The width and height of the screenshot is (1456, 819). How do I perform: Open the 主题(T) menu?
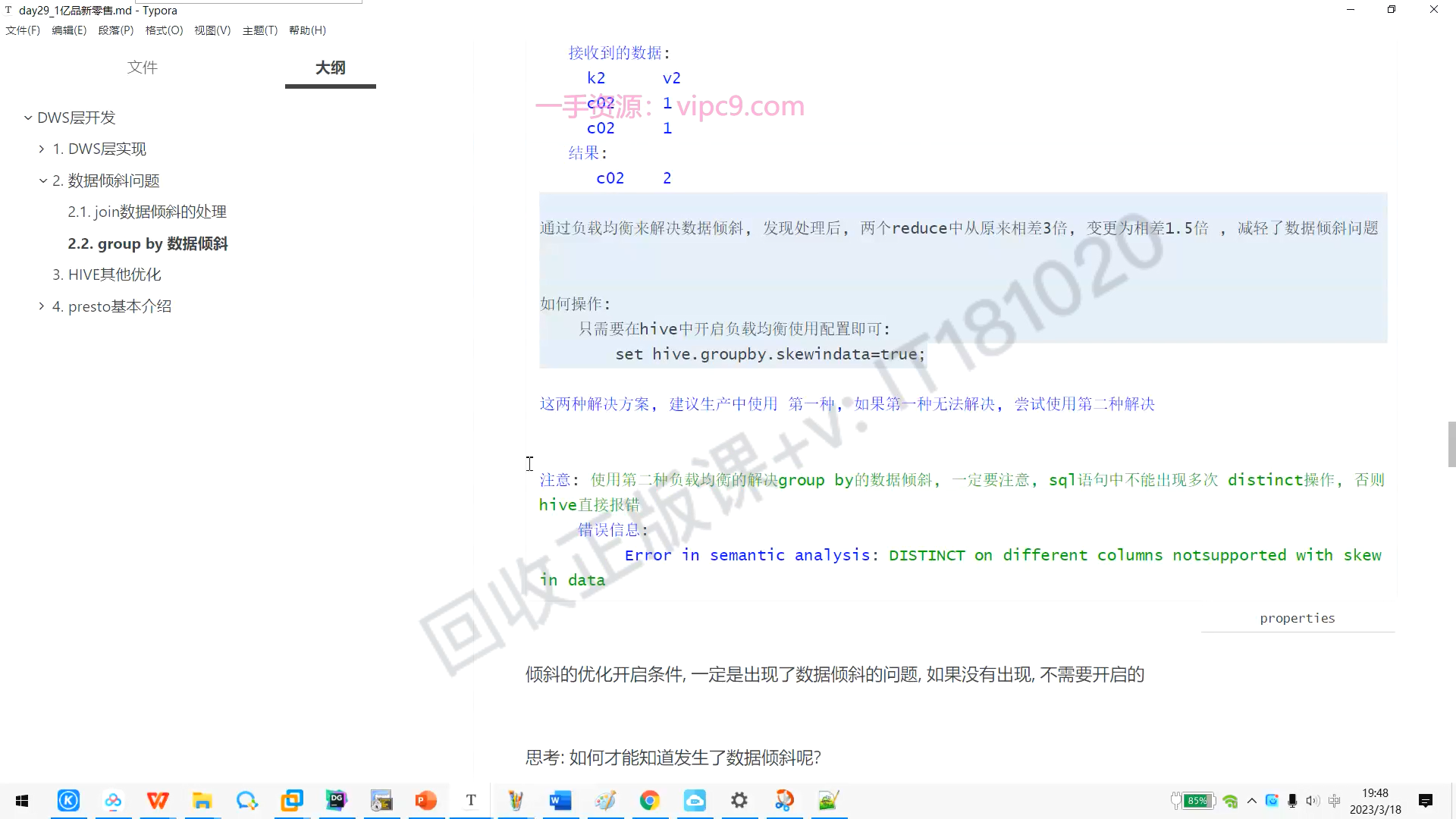click(260, 30)
